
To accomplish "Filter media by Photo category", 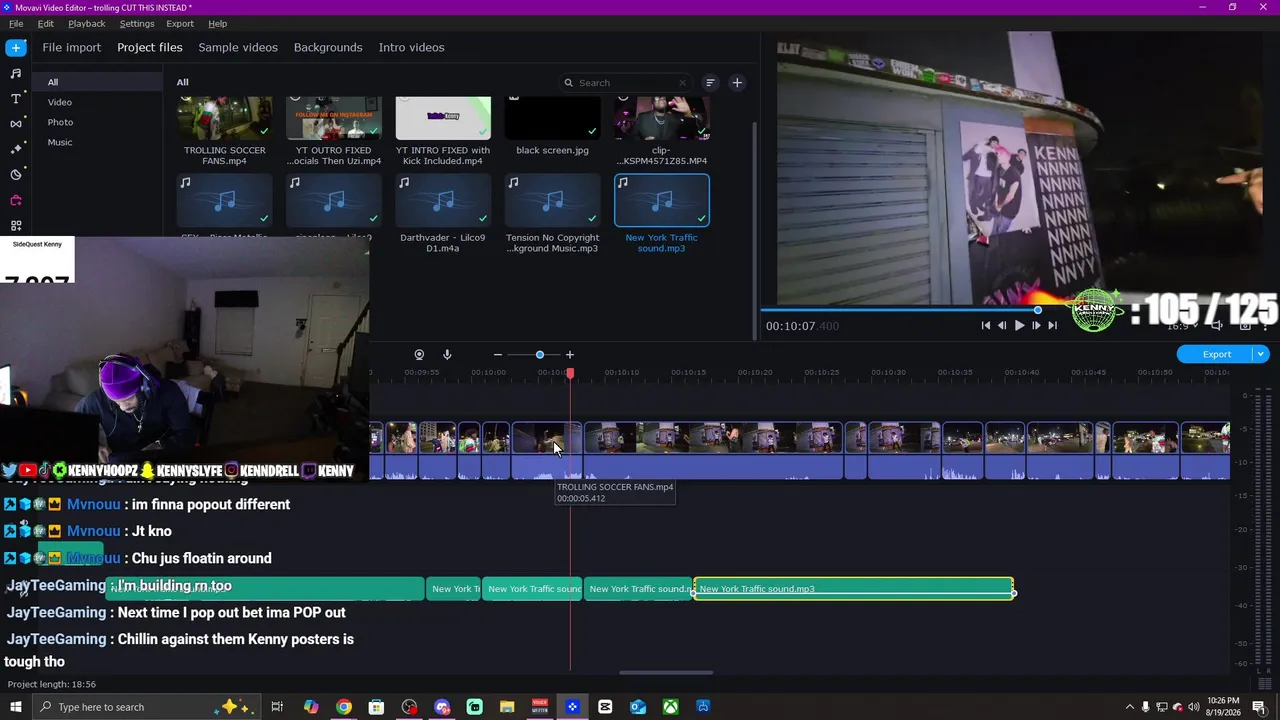I will [98, 122].
